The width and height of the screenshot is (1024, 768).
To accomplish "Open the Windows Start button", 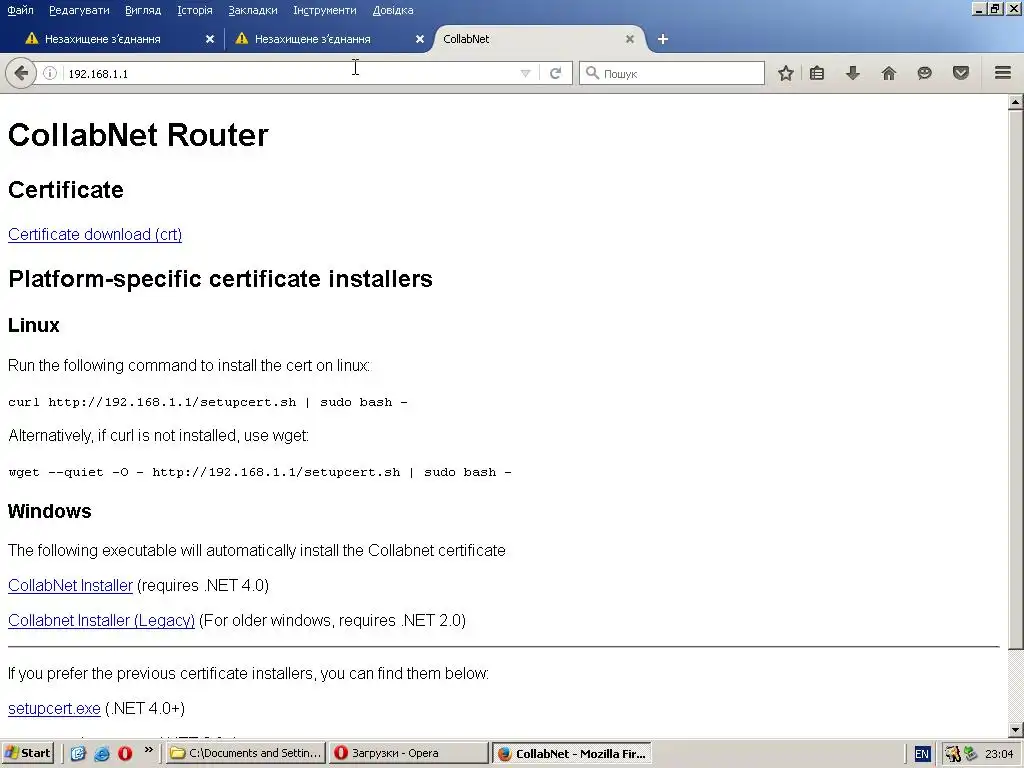I will (27, 753).
